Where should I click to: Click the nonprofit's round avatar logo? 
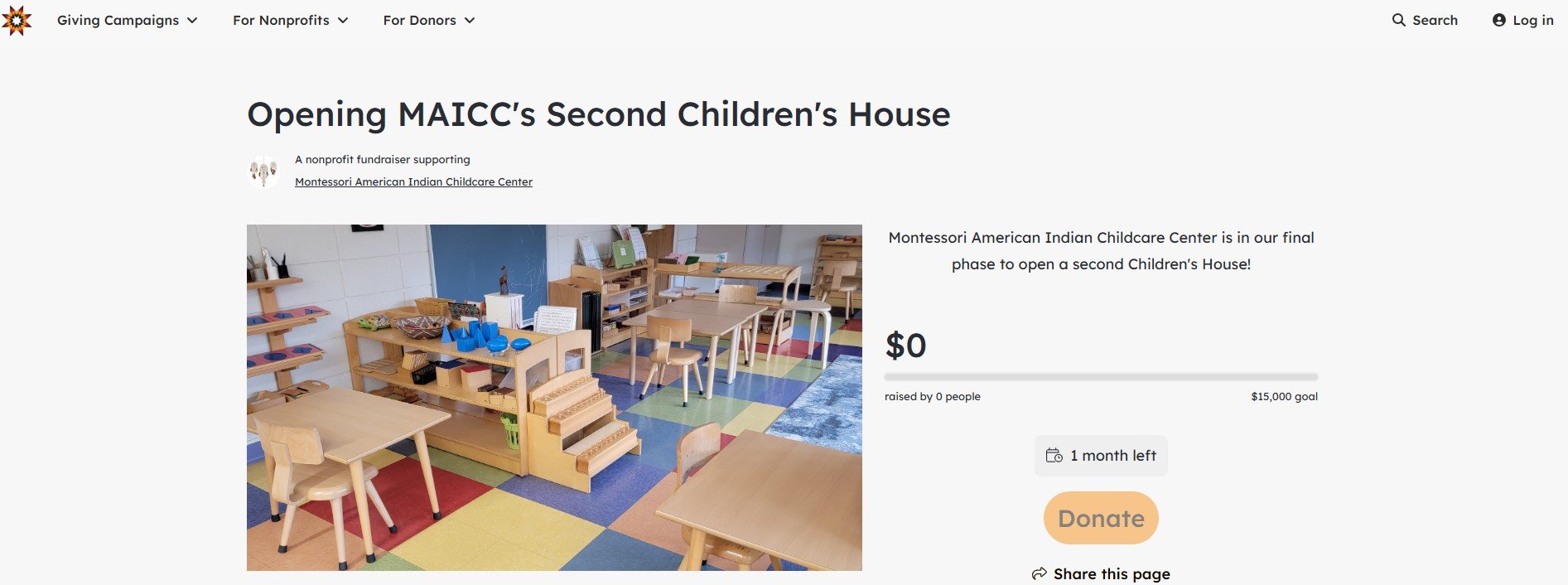coord(263,172)
